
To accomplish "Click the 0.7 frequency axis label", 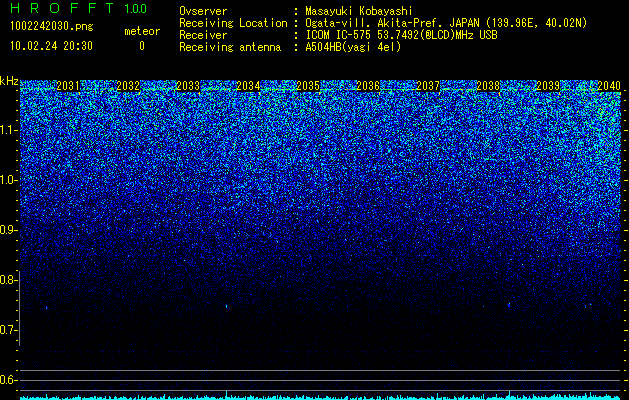I will point(8,330).
